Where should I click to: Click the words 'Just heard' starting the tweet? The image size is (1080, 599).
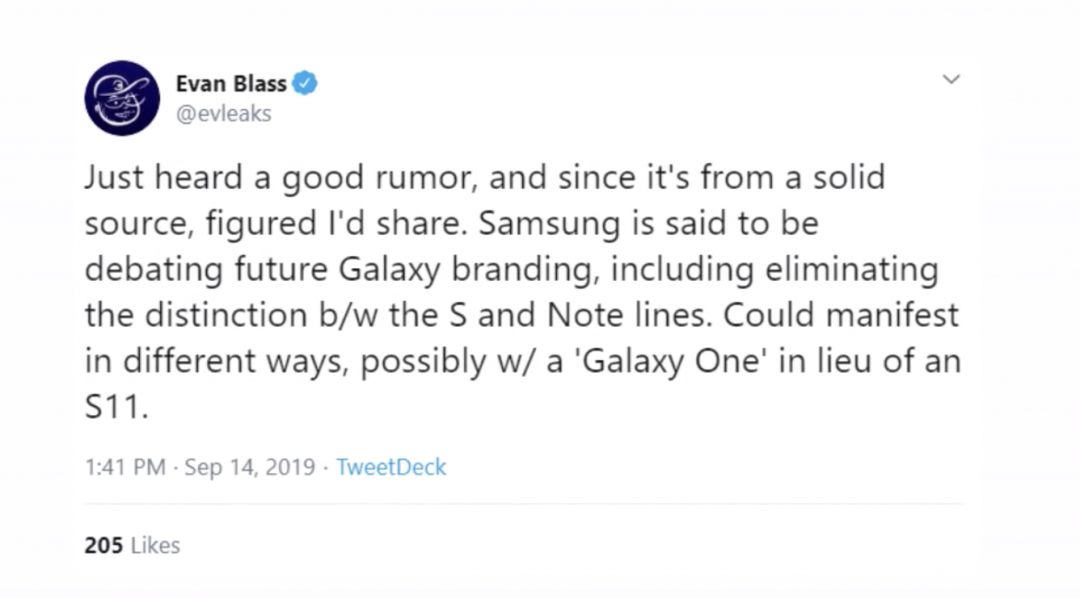click(x=155, y=179)
